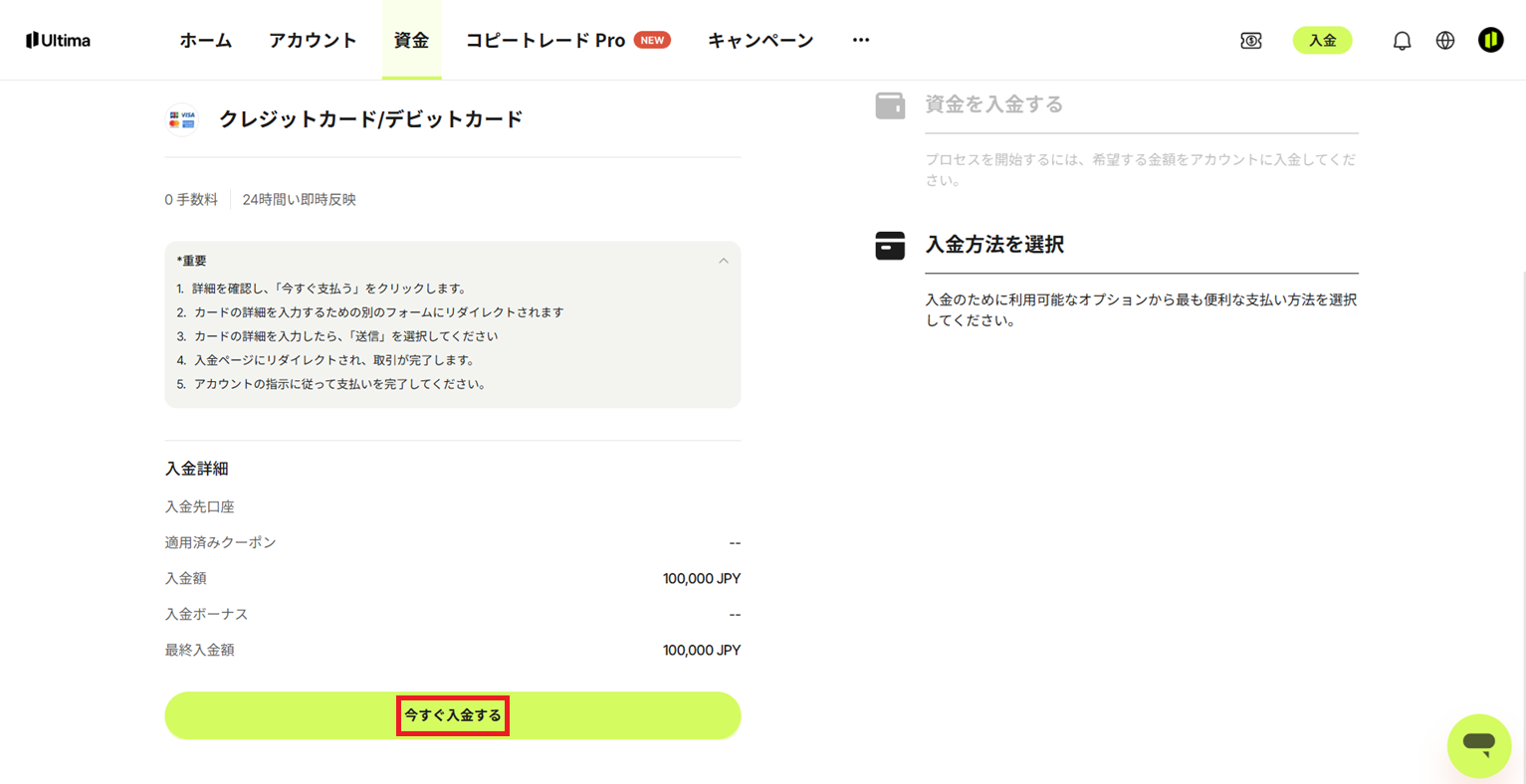Click the 資金を入金する heading
Screen dimensions: 1526x784
coord(994,104)
